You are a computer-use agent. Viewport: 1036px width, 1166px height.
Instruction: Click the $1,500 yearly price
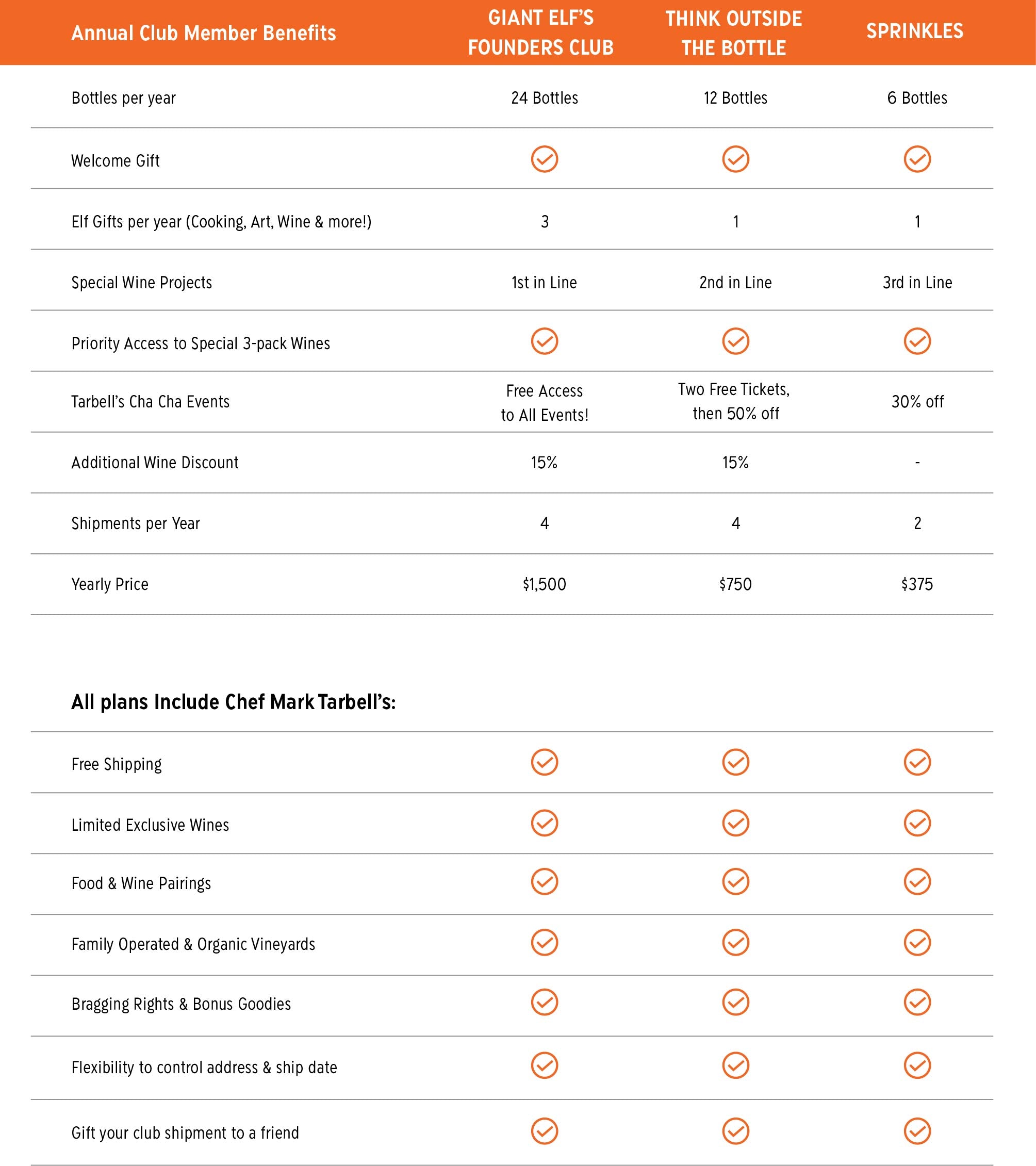tap(544, 584)
